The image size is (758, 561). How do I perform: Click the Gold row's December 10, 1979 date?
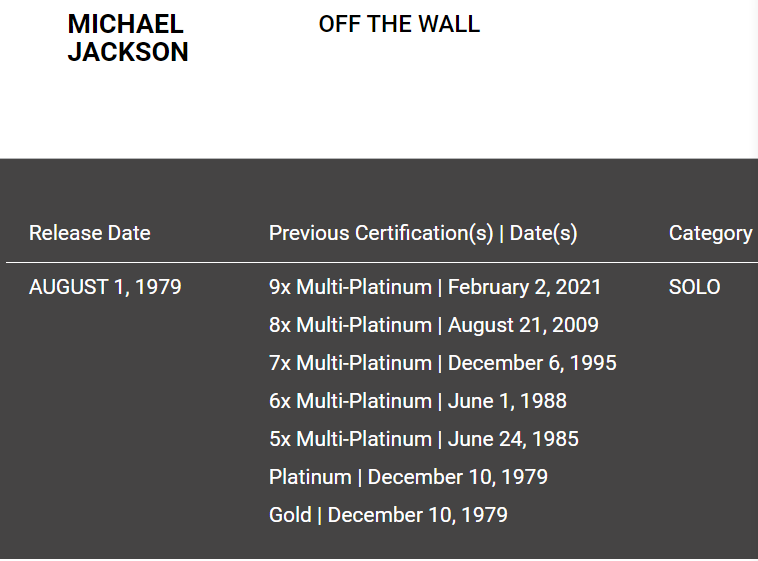418,515
